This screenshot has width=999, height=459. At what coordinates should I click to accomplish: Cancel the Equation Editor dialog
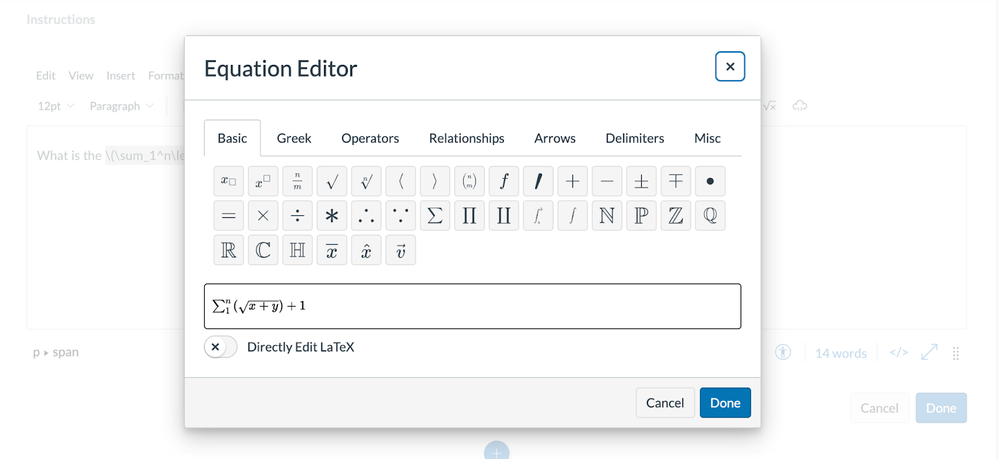tap(664, 403)
